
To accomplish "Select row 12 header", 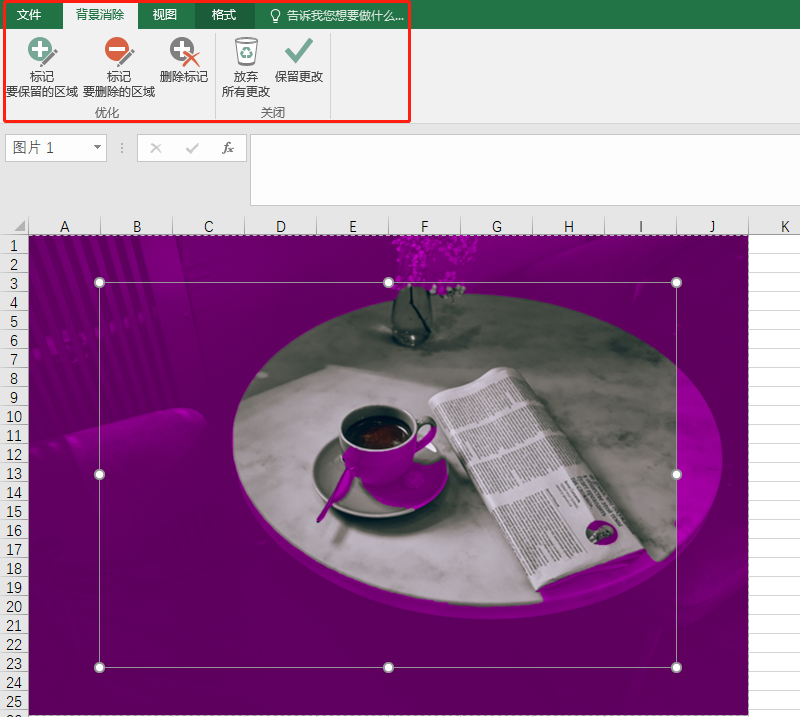I will 14,455.
